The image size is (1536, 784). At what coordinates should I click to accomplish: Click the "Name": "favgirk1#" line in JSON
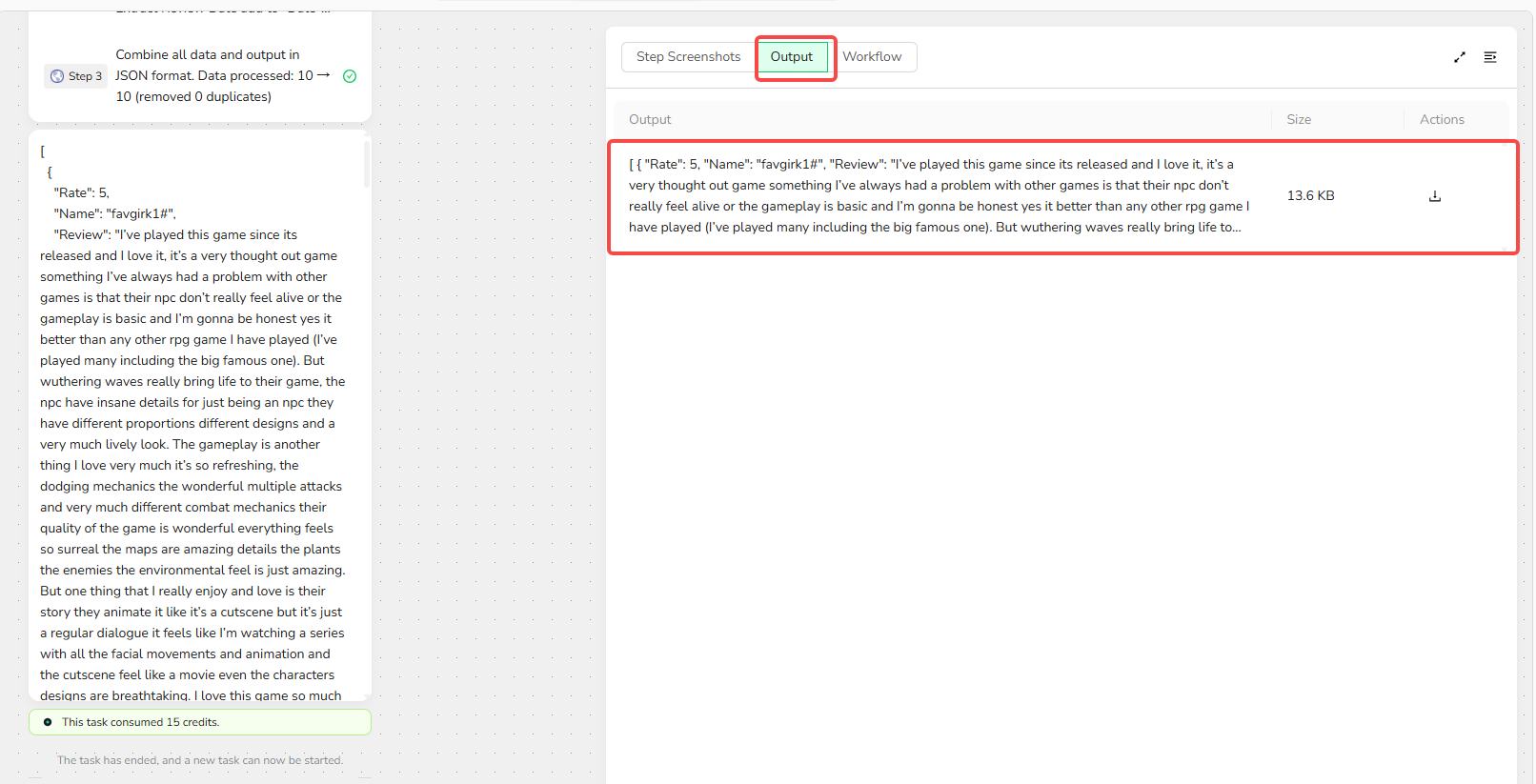coord(114,213)
